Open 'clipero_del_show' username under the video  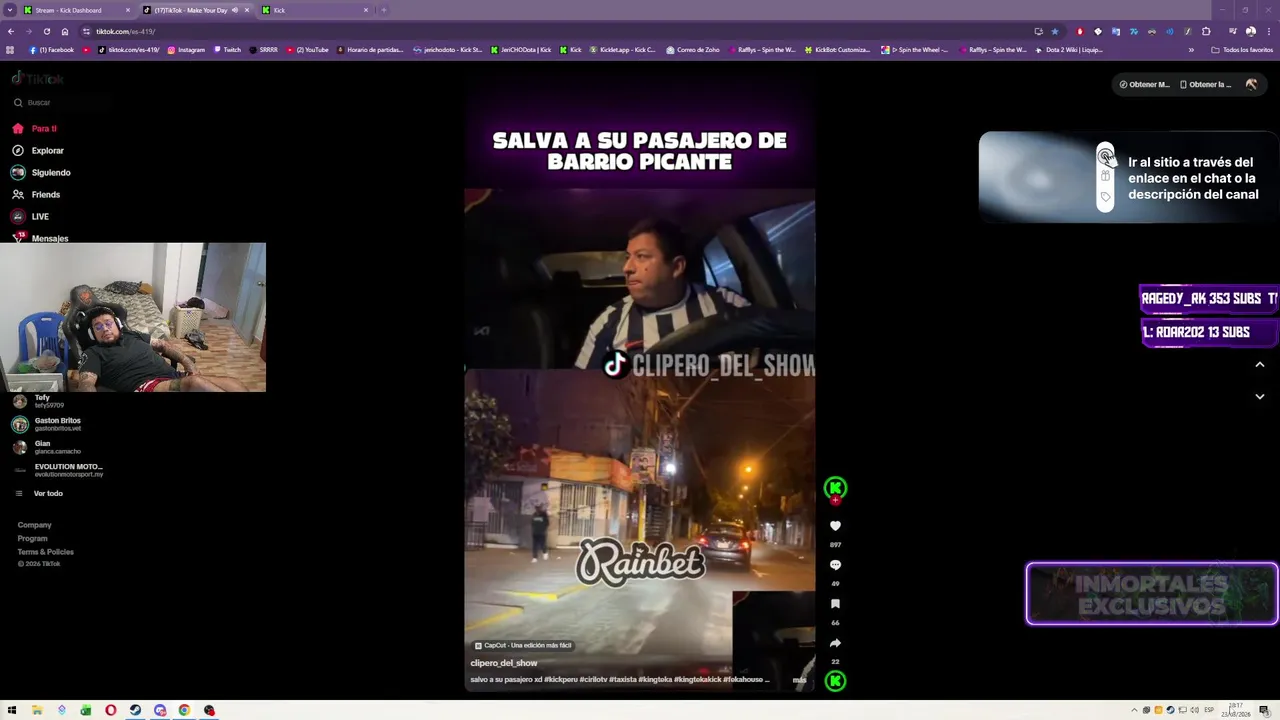pos(504,664)
